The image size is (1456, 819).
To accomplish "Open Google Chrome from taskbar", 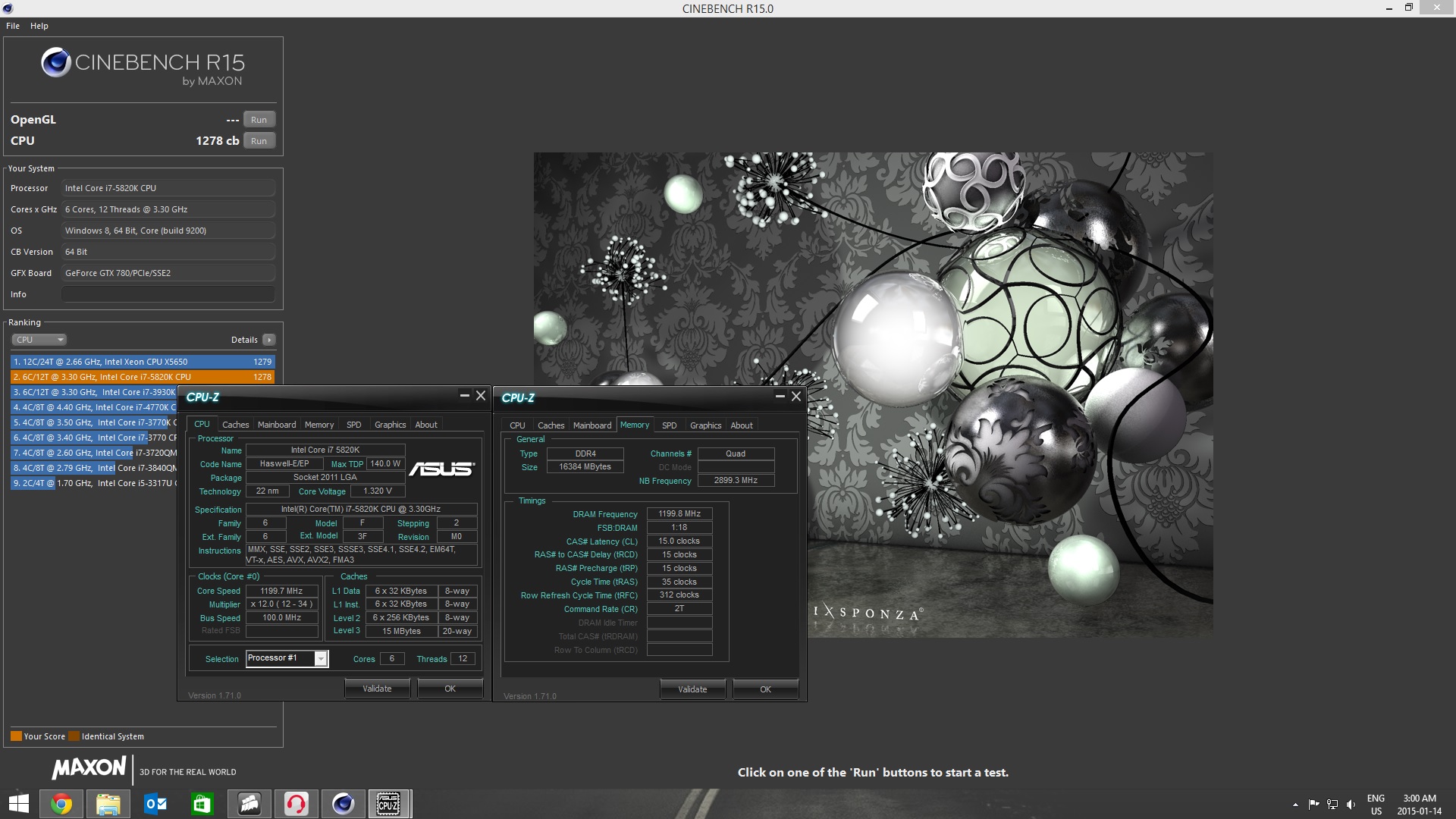I will point(61,804).
